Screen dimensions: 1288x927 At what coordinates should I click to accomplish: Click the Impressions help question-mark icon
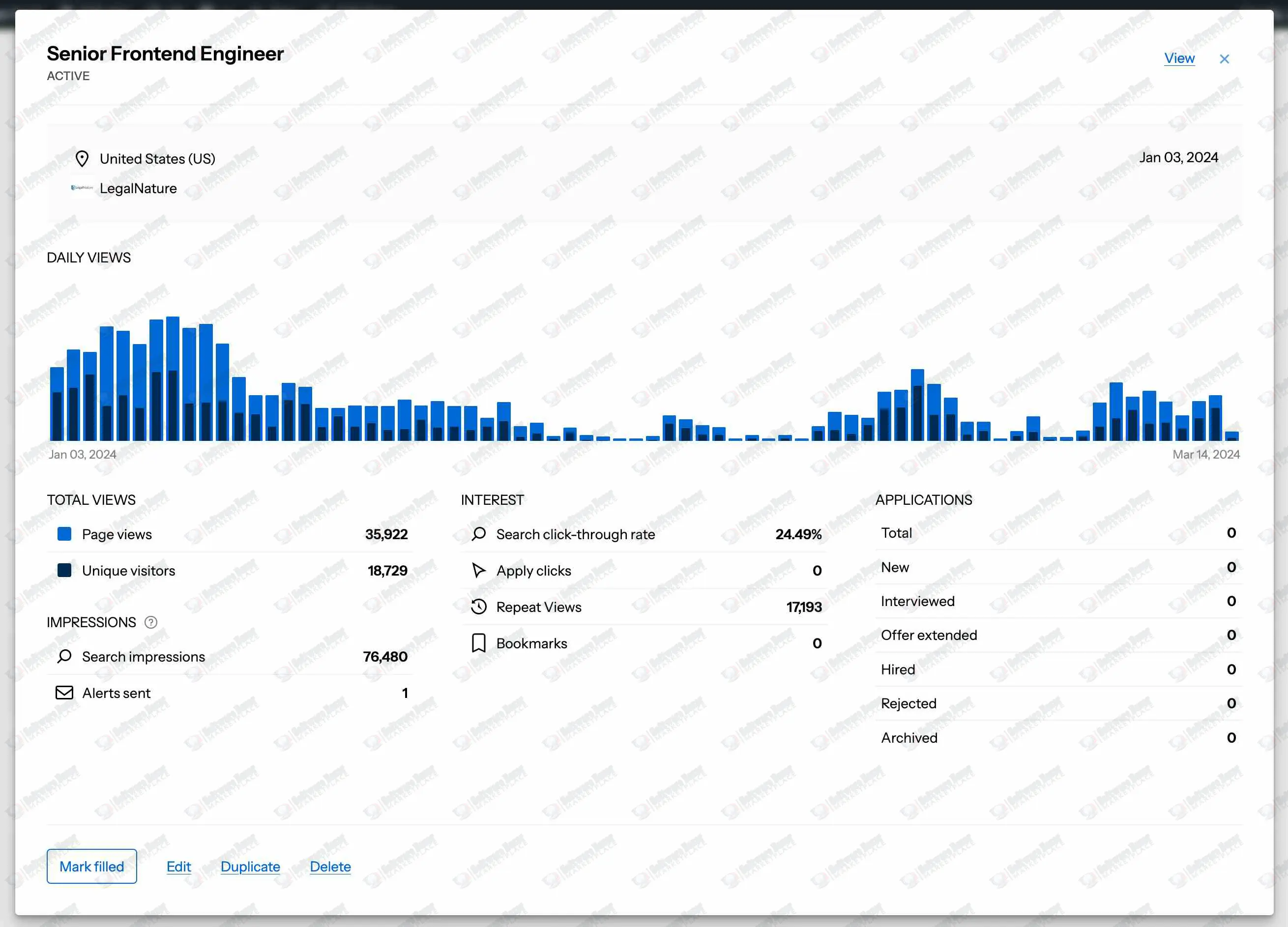(150, 622)
